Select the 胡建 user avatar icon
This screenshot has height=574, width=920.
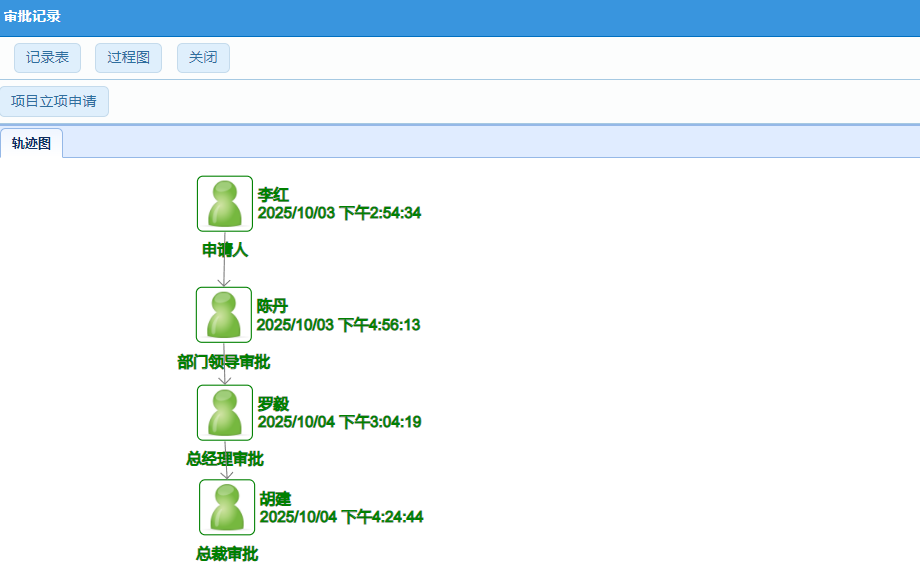(x=227, y=507)
